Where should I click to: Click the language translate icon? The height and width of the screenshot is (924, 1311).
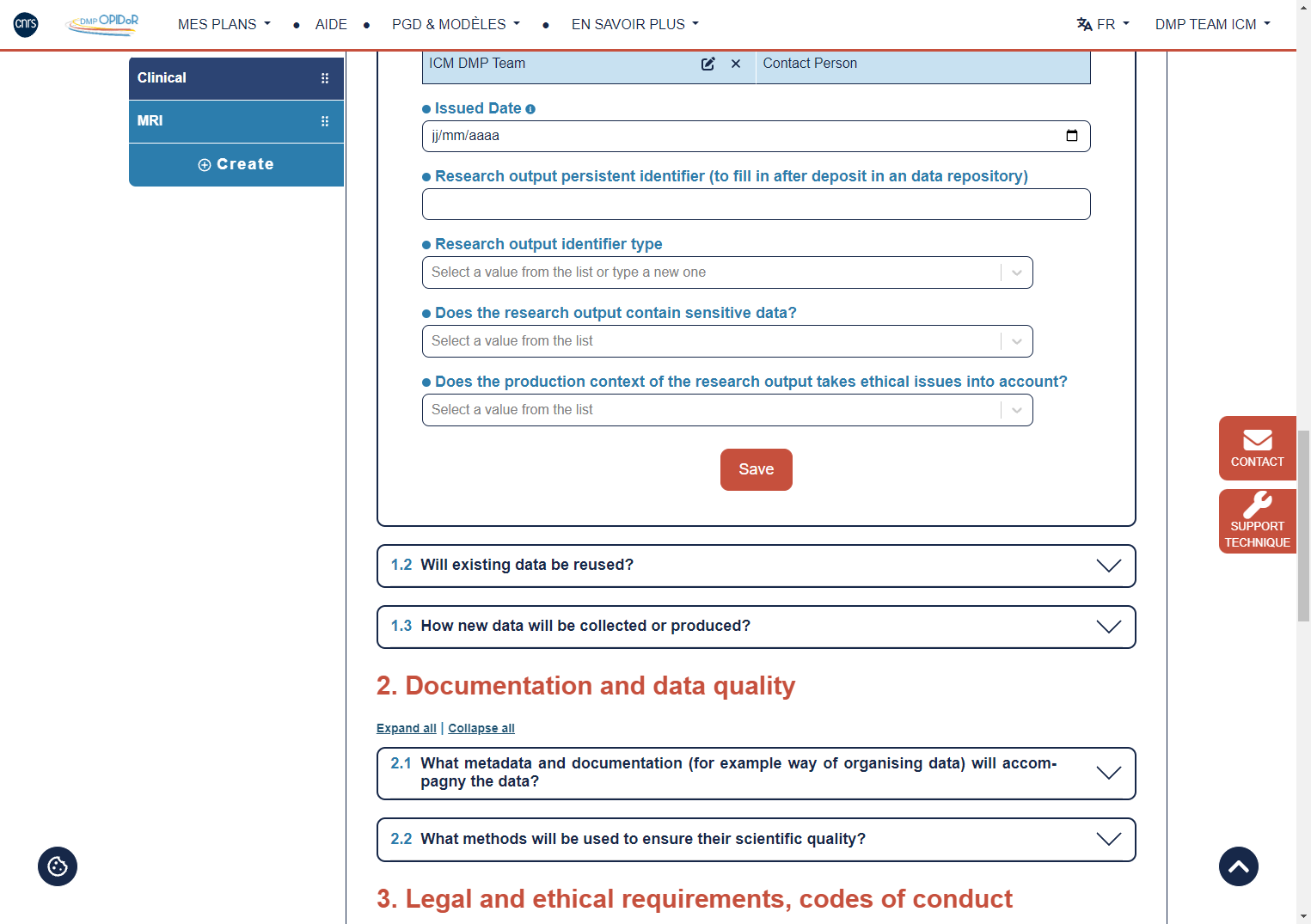point(1084,24)
